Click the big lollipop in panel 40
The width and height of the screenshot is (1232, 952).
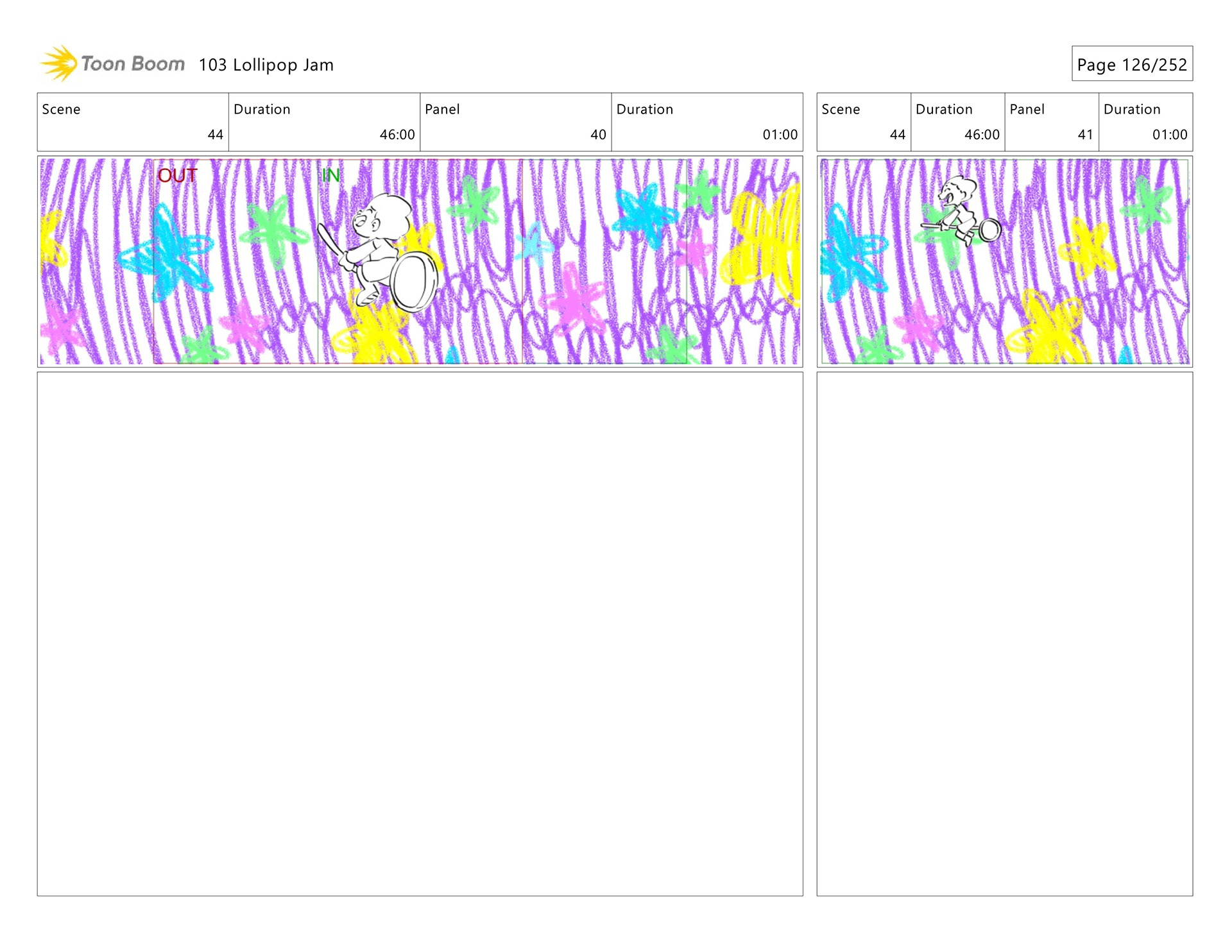click(x=414, y=281)
